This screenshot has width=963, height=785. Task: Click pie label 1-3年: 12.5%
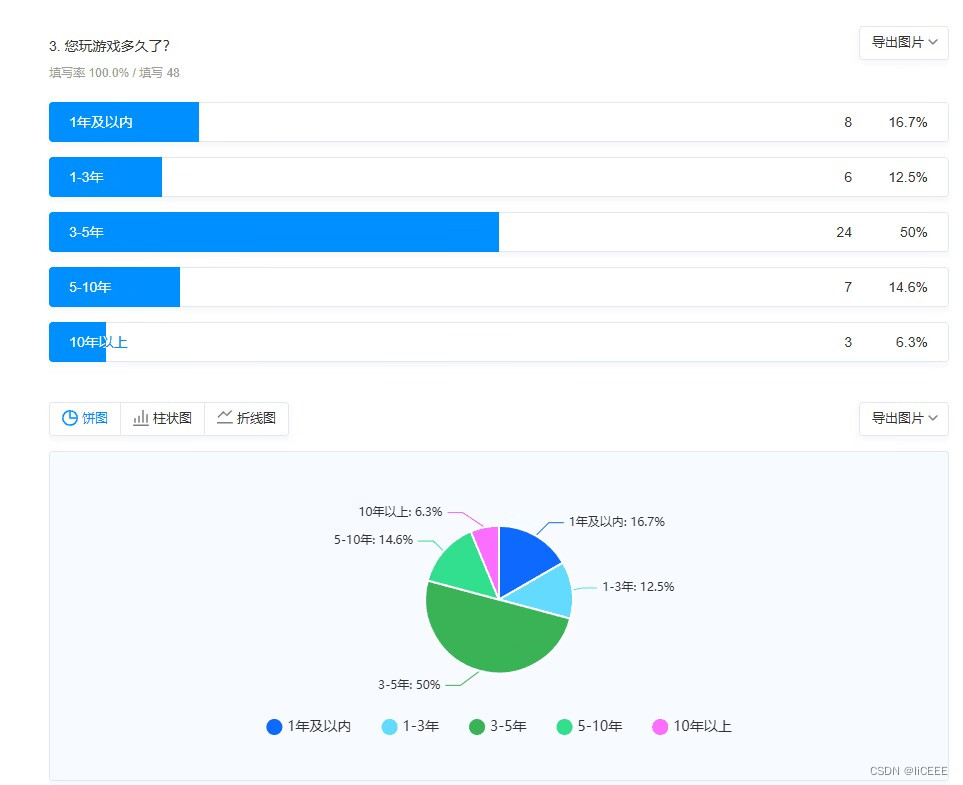point(638,587)
